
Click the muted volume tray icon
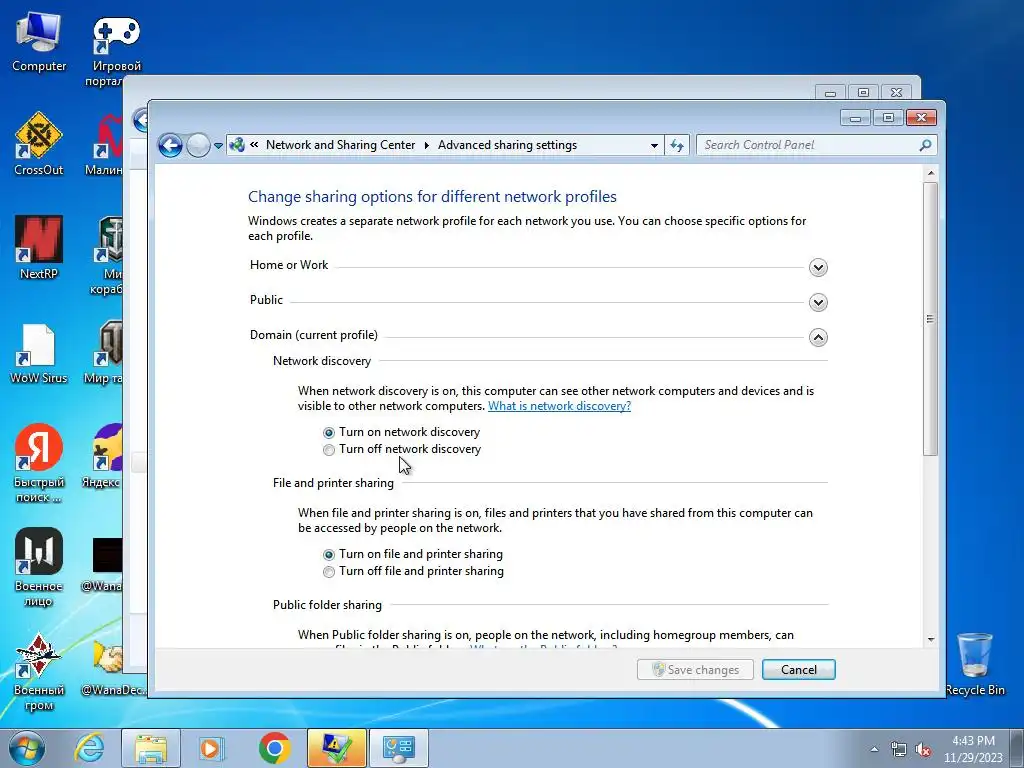[923, 749]
